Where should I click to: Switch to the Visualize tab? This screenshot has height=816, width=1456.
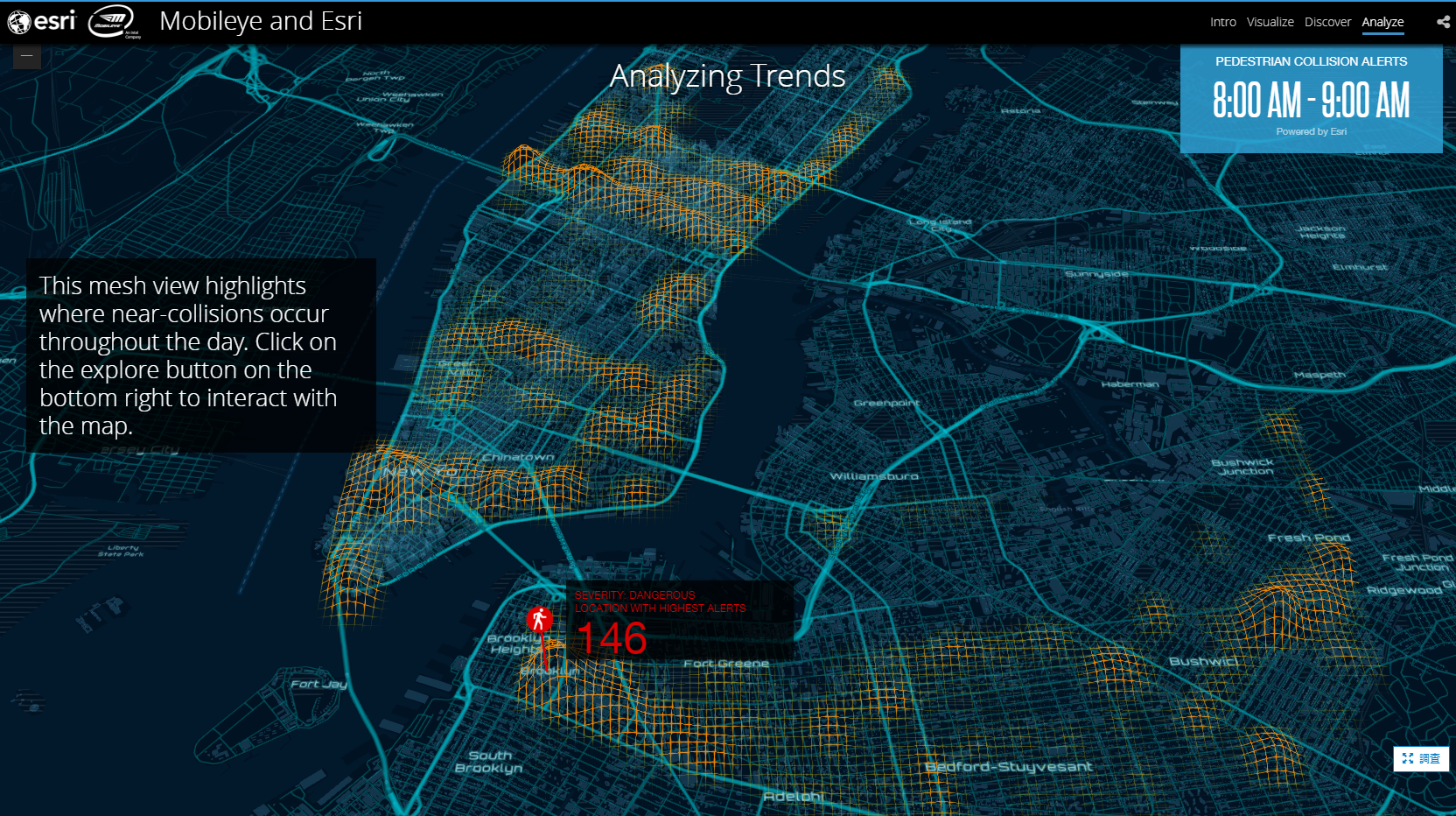point(1270,22)
